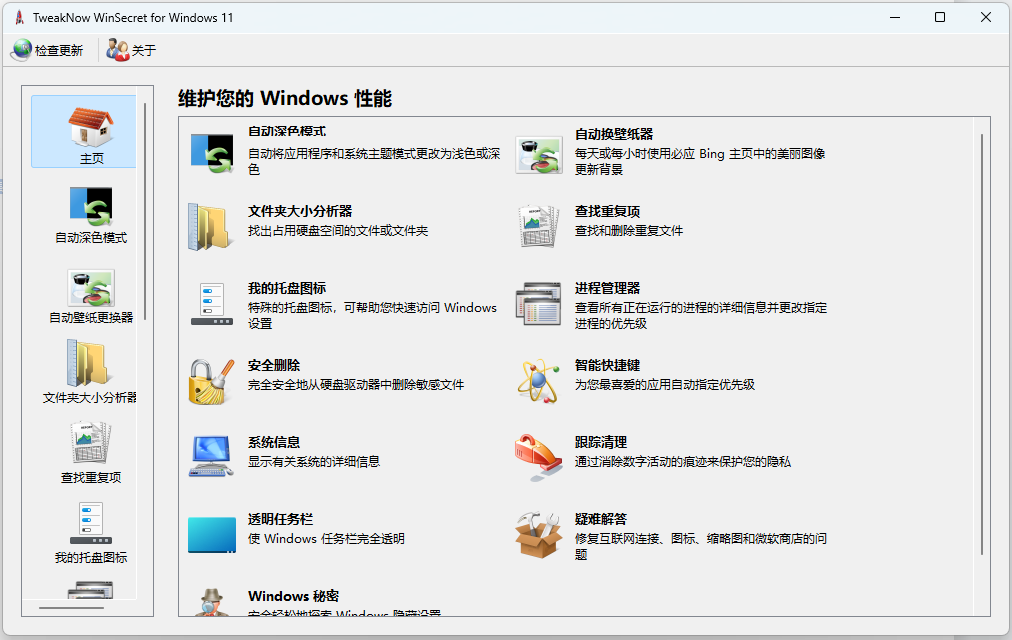Open 自动壁纸更换器 sidebar icon
Viewport: 1012px width, 640px height.
91,288
